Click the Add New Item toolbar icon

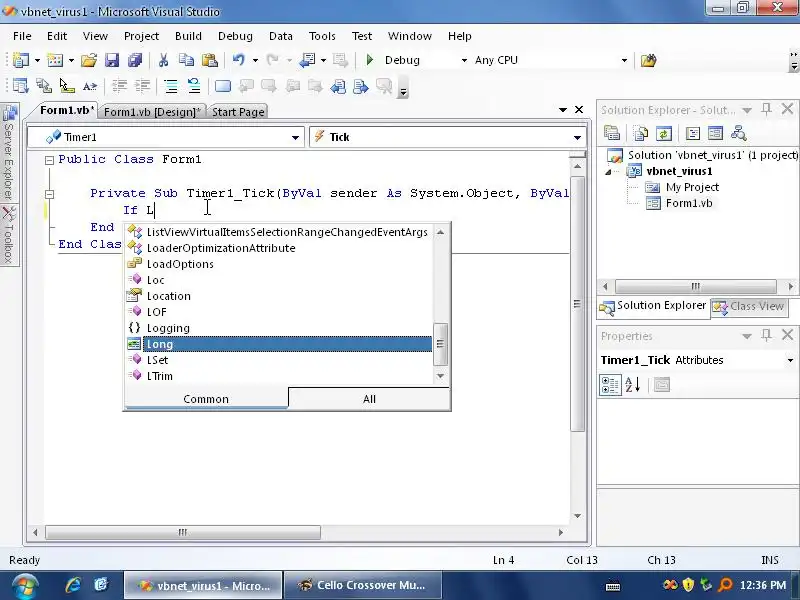click(55, 60)
